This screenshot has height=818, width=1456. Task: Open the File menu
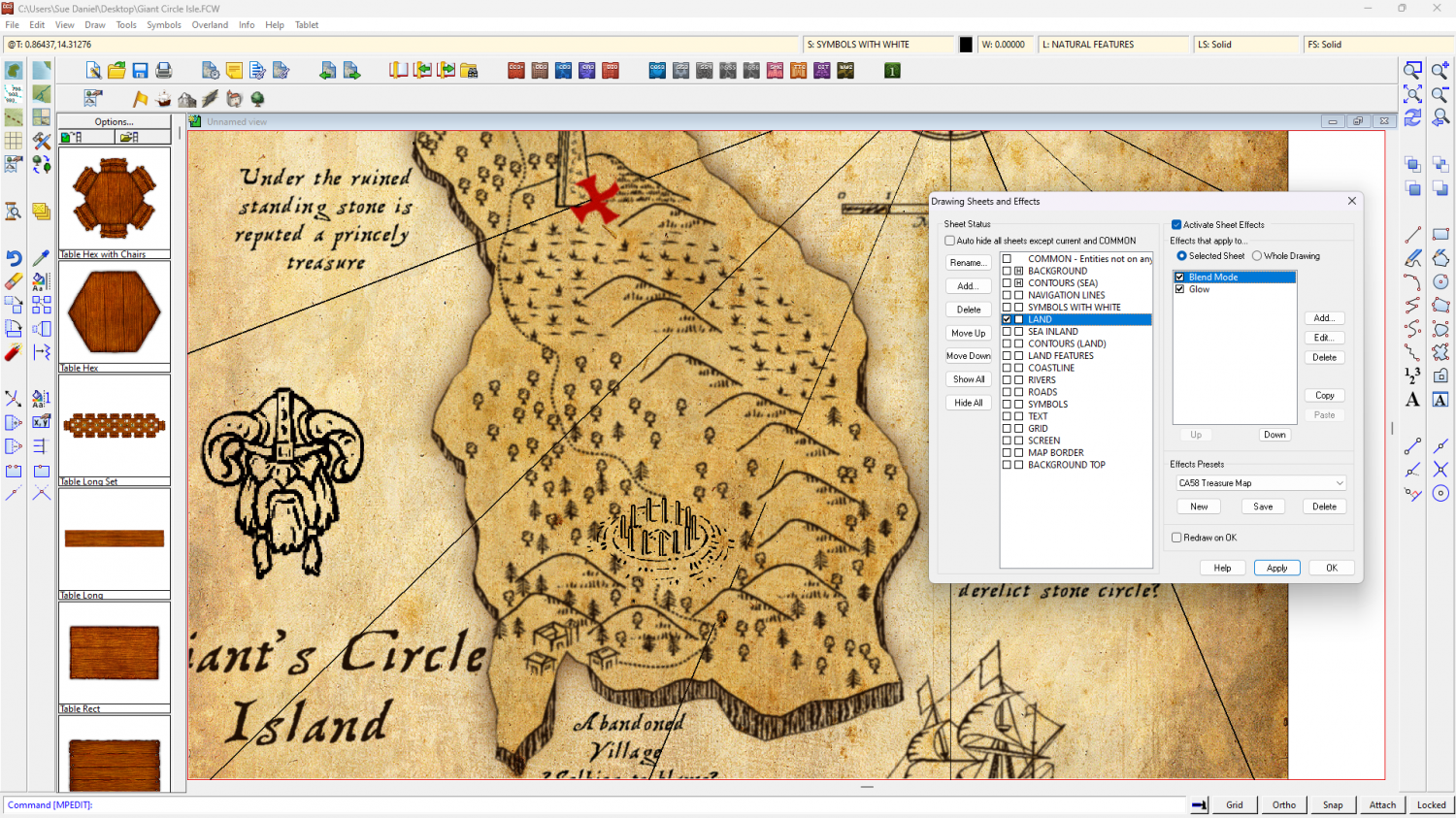[x=13, y=25]
